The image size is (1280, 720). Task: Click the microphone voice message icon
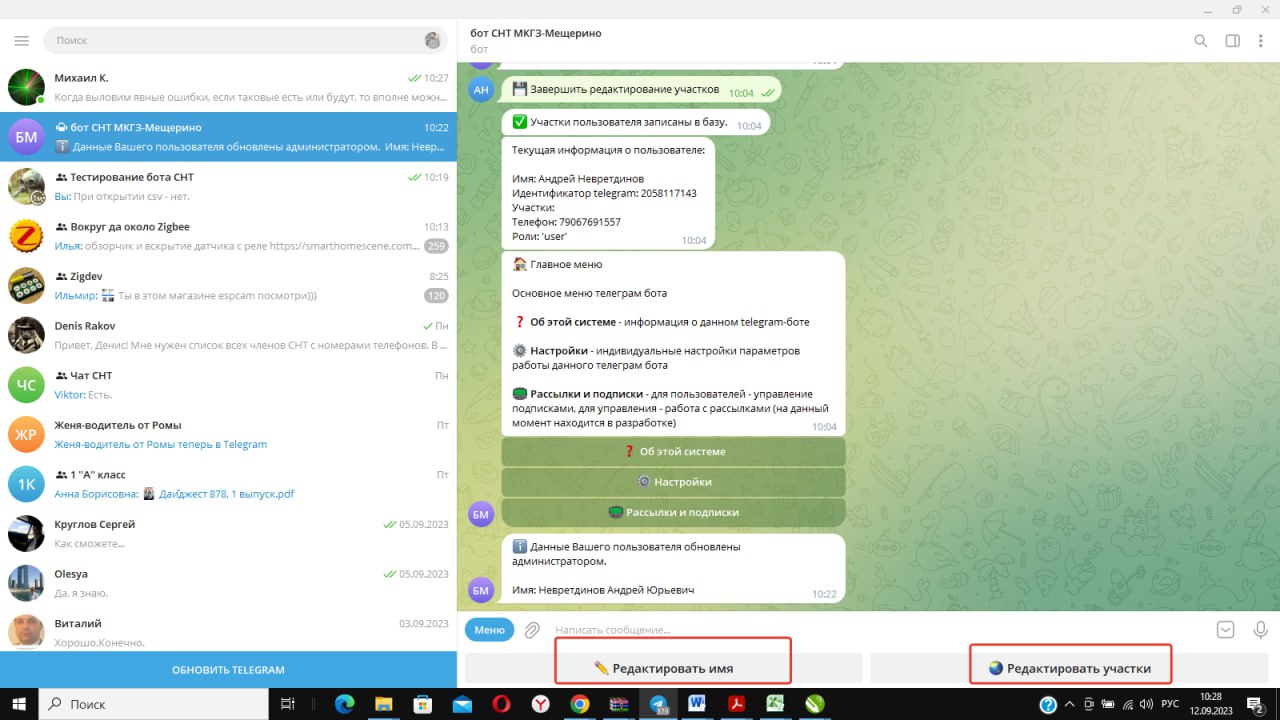pos(1260,630)
